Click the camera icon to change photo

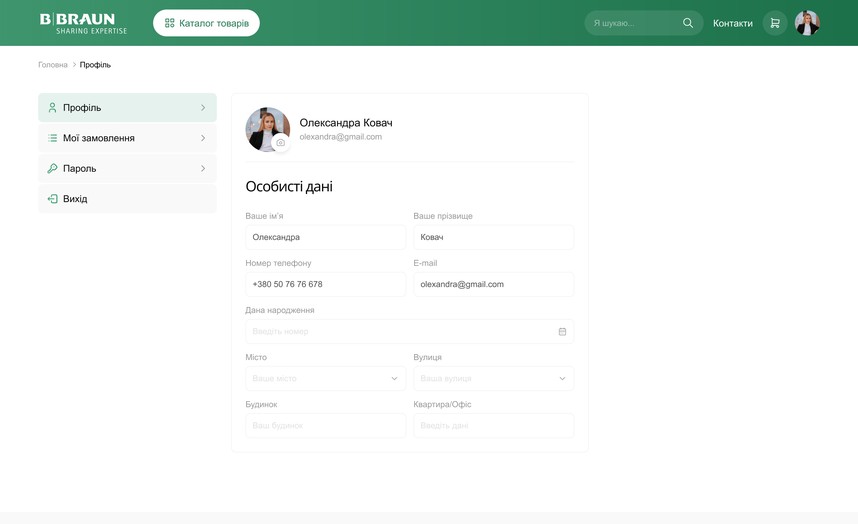[x=281, y=143]
